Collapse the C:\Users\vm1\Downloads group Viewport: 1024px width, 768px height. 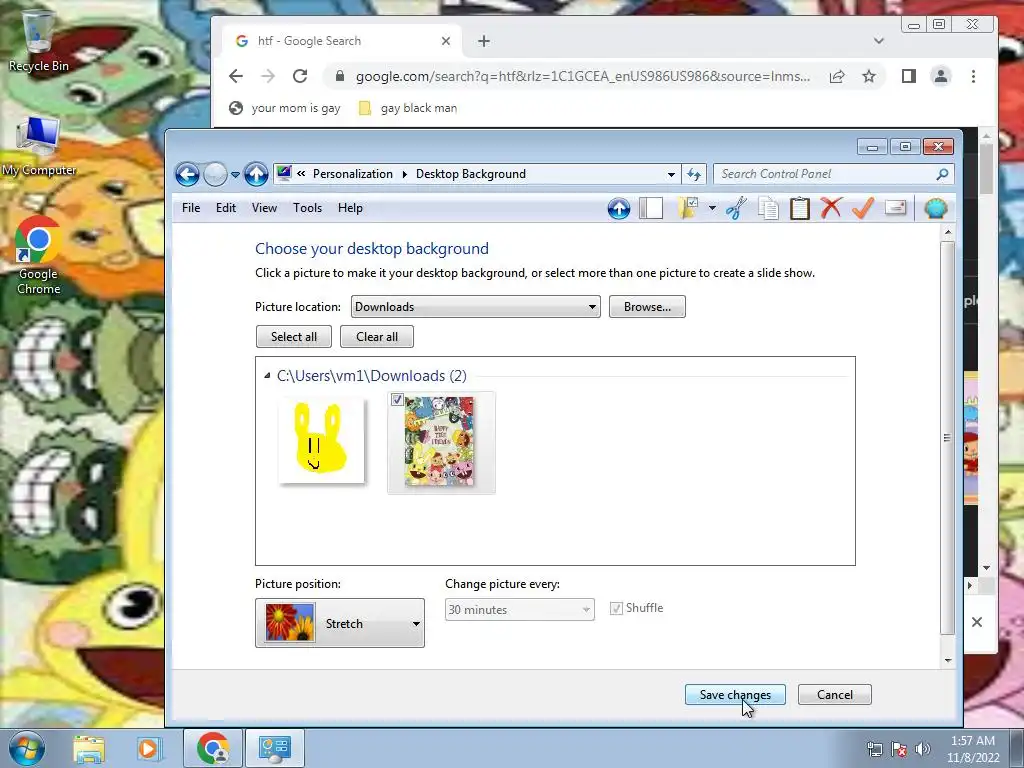click(267, 376)
